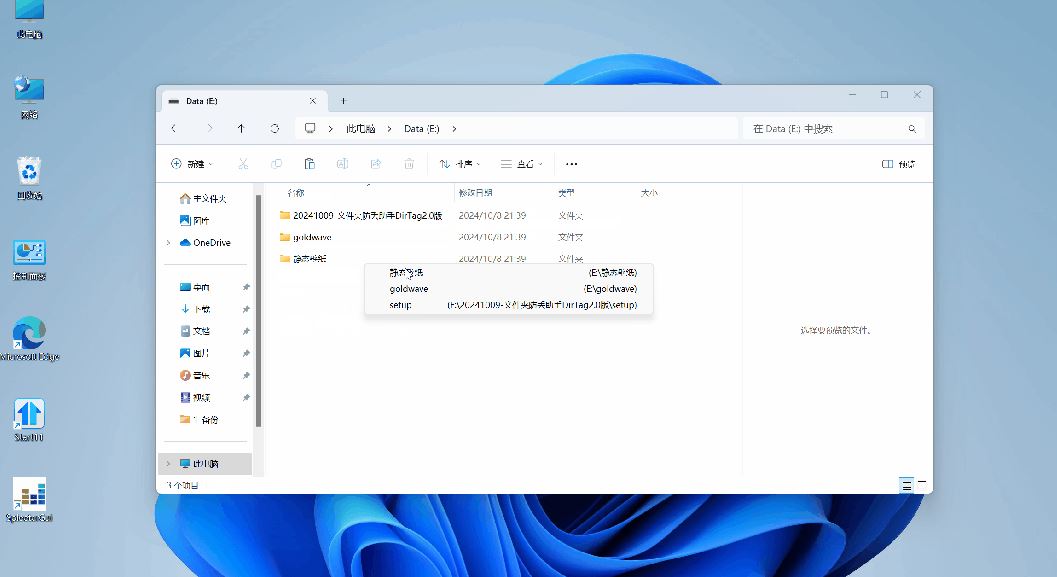Viewport: 1057px width, 577px height.
Task: Click the pin next to Downloads
Action: [x=246, y=309]
